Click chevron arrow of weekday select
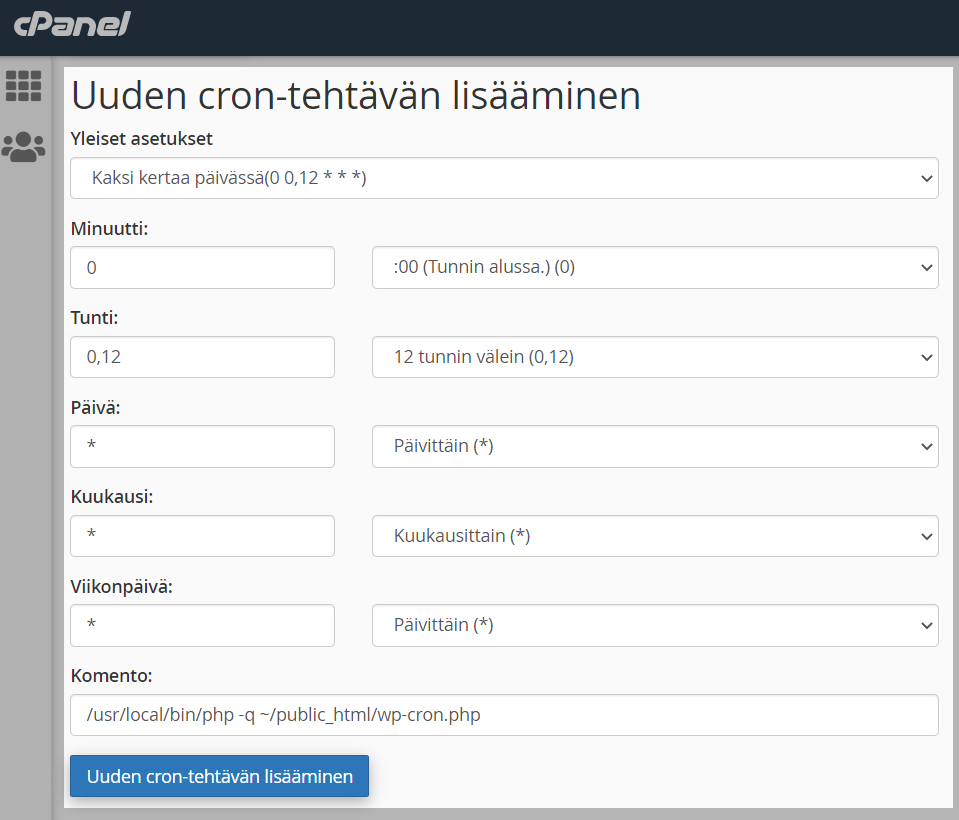 927,626
